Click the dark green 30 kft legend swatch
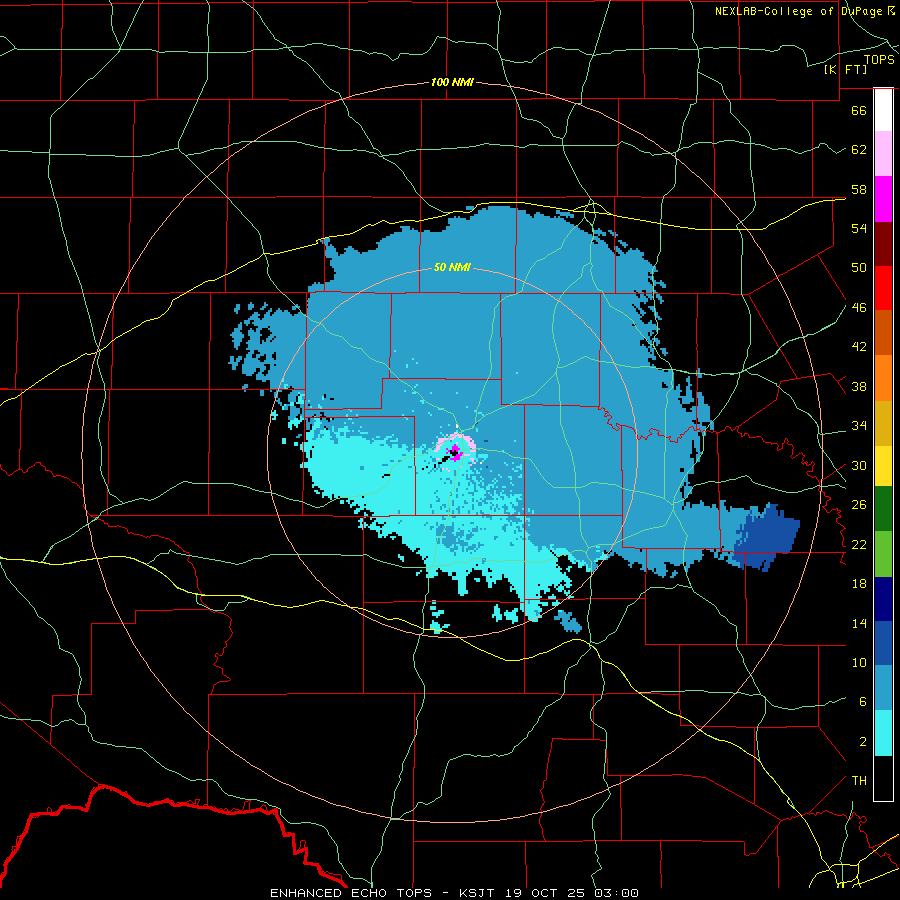This screenshot has height=900, width=900. click(883, 509)
